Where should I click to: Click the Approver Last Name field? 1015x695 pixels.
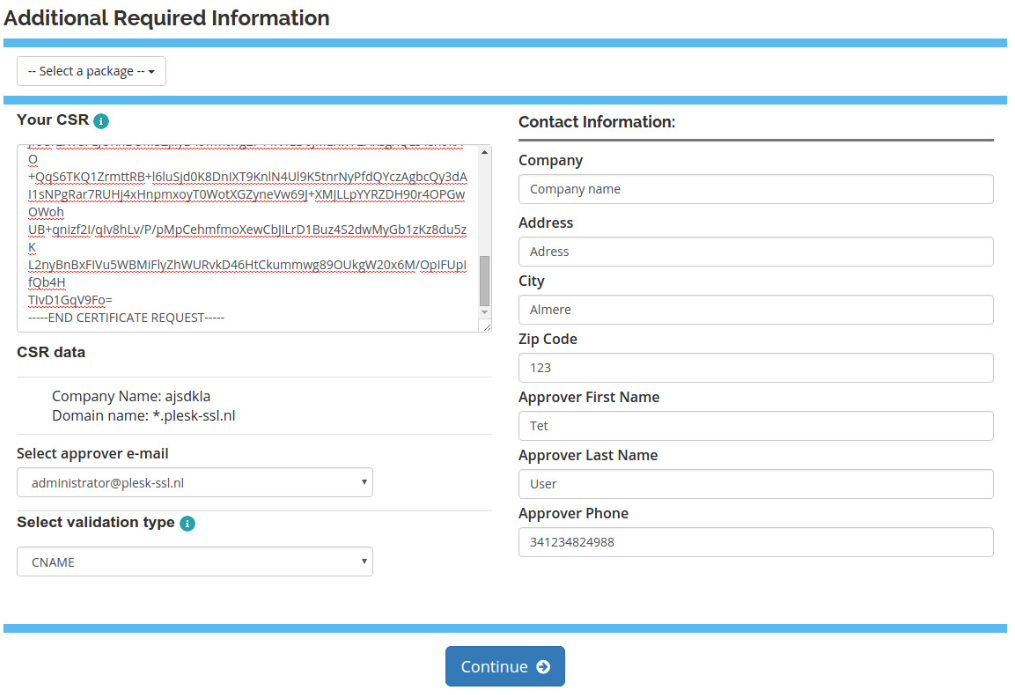(755, 484)
